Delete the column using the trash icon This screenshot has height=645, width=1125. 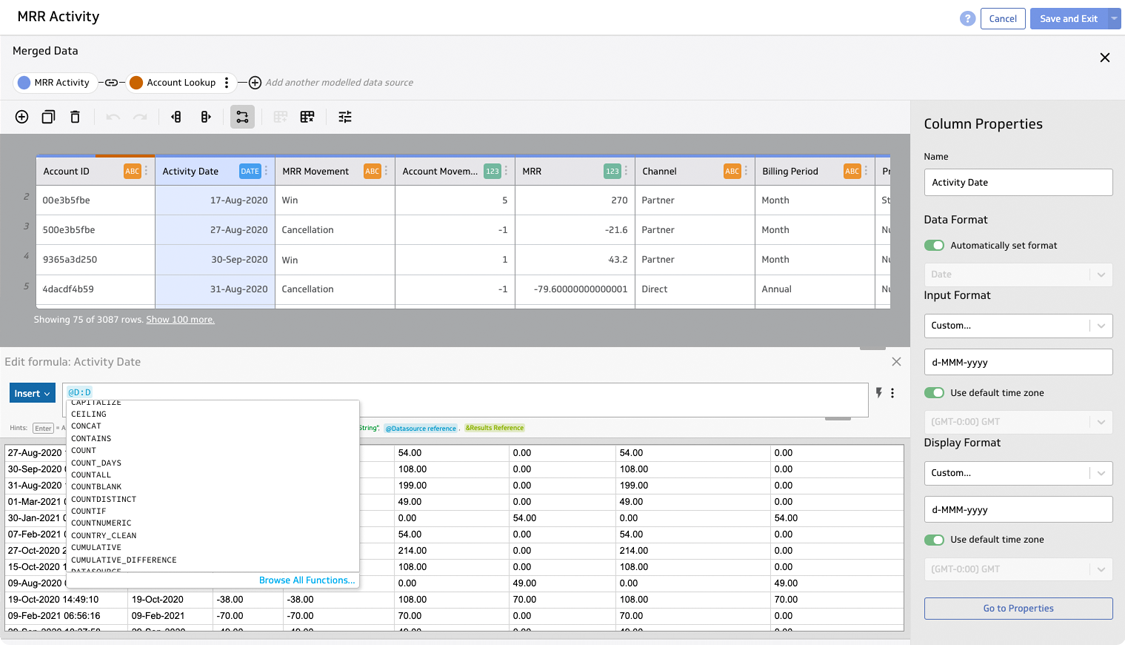75,117
